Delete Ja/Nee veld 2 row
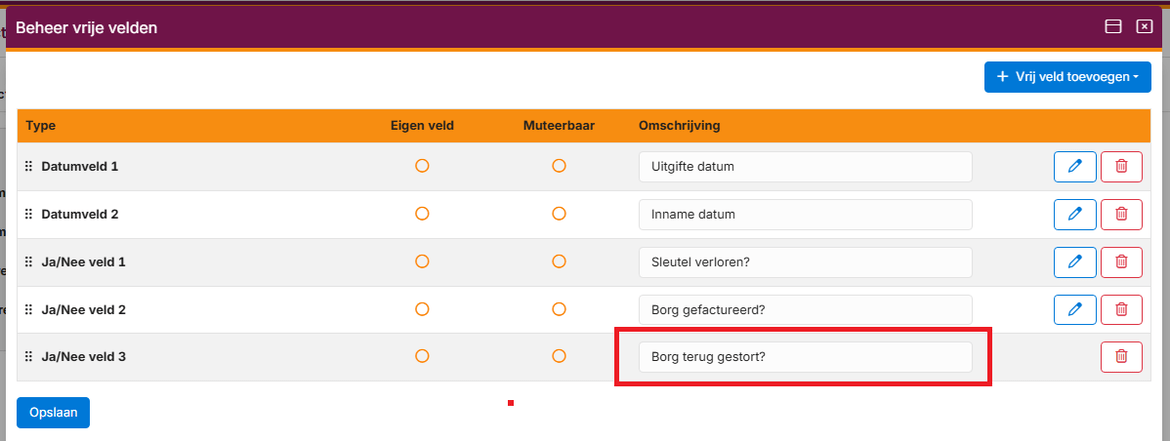The height and width of the screenshot is (441, 1170). pyautogui.click(x=1121, y=310)
